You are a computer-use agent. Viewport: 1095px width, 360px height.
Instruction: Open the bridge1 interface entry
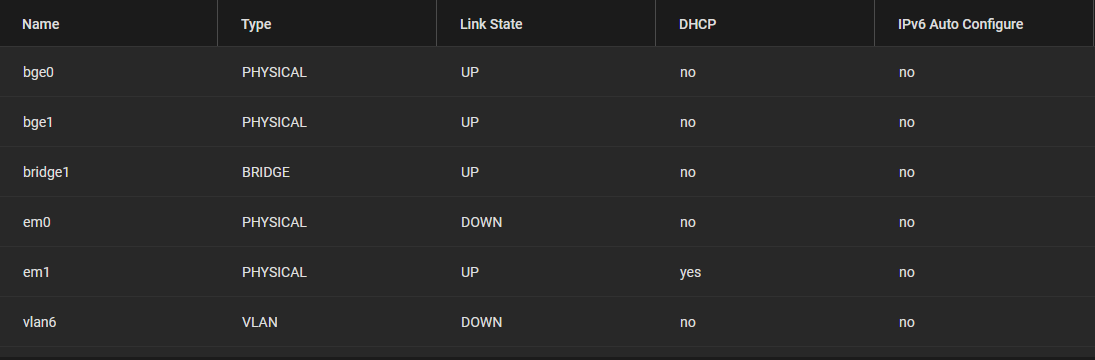(x=46, y=172)
